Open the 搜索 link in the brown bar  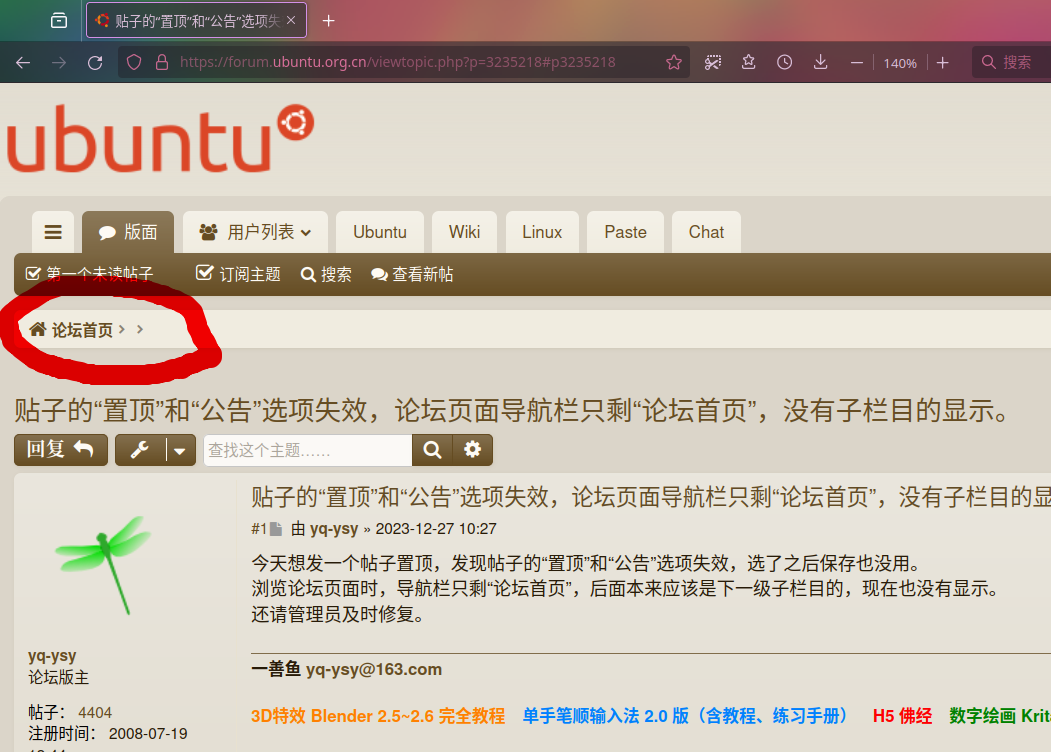click(x=326, y=274)
